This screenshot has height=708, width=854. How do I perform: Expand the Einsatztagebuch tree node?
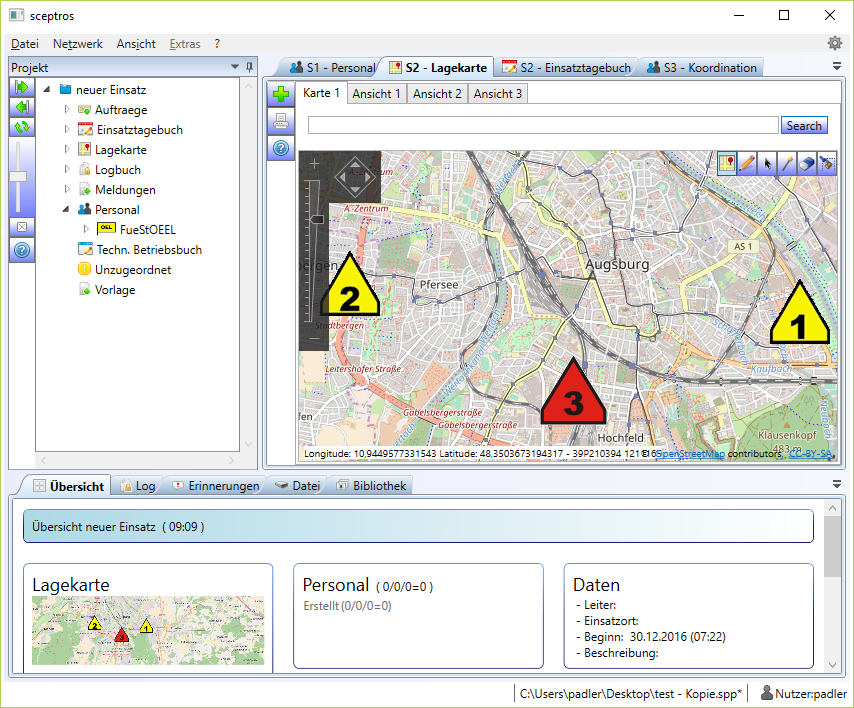click(67, 130)
